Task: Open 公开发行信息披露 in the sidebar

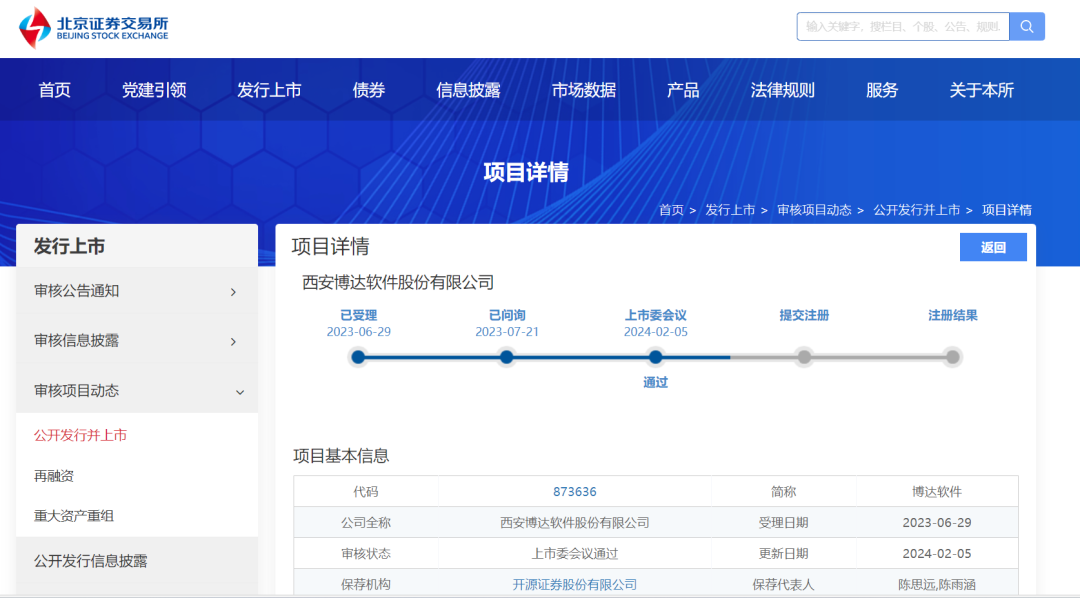Action: point(90,561)
